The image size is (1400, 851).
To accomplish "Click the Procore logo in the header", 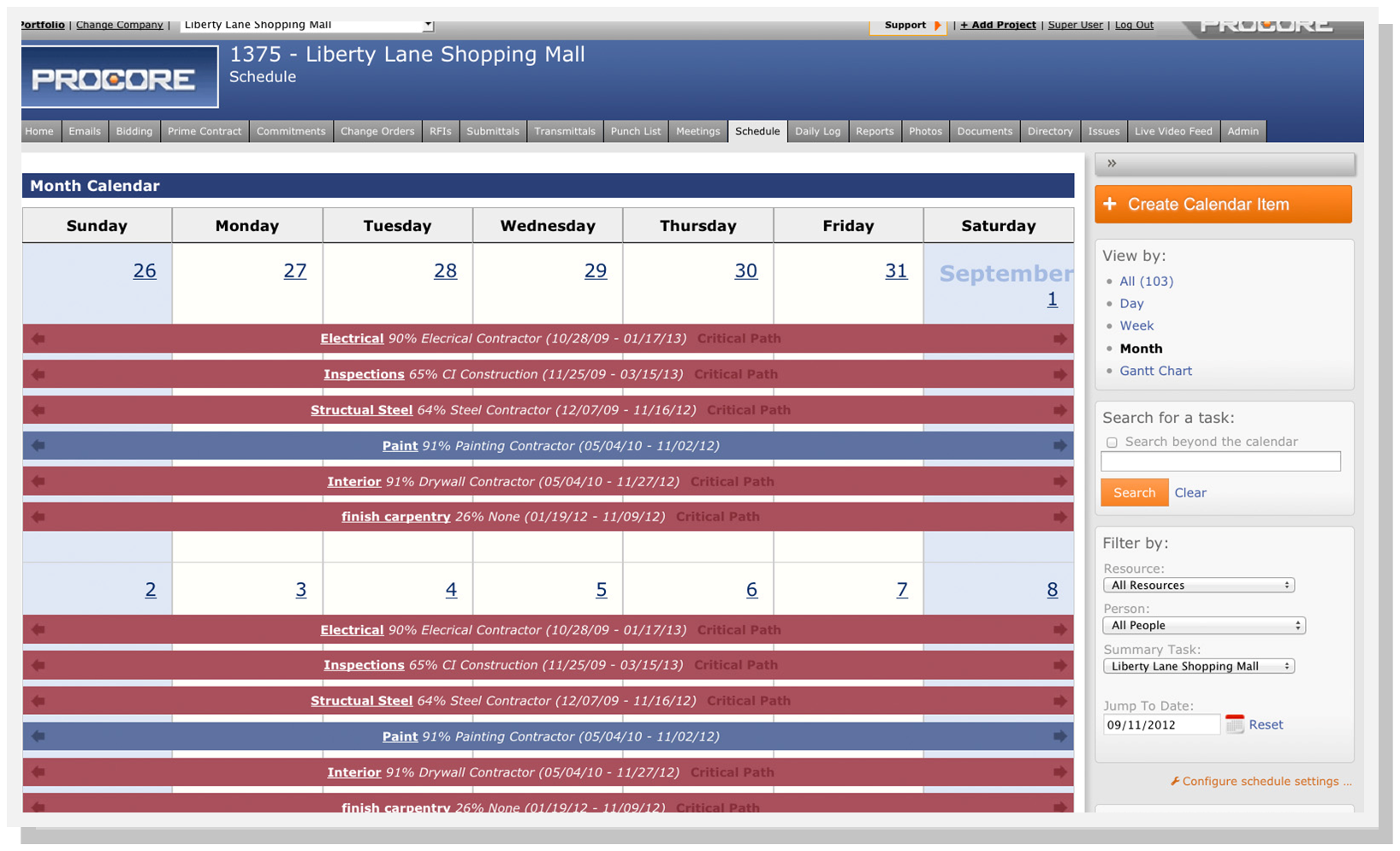I will (120, 78).
